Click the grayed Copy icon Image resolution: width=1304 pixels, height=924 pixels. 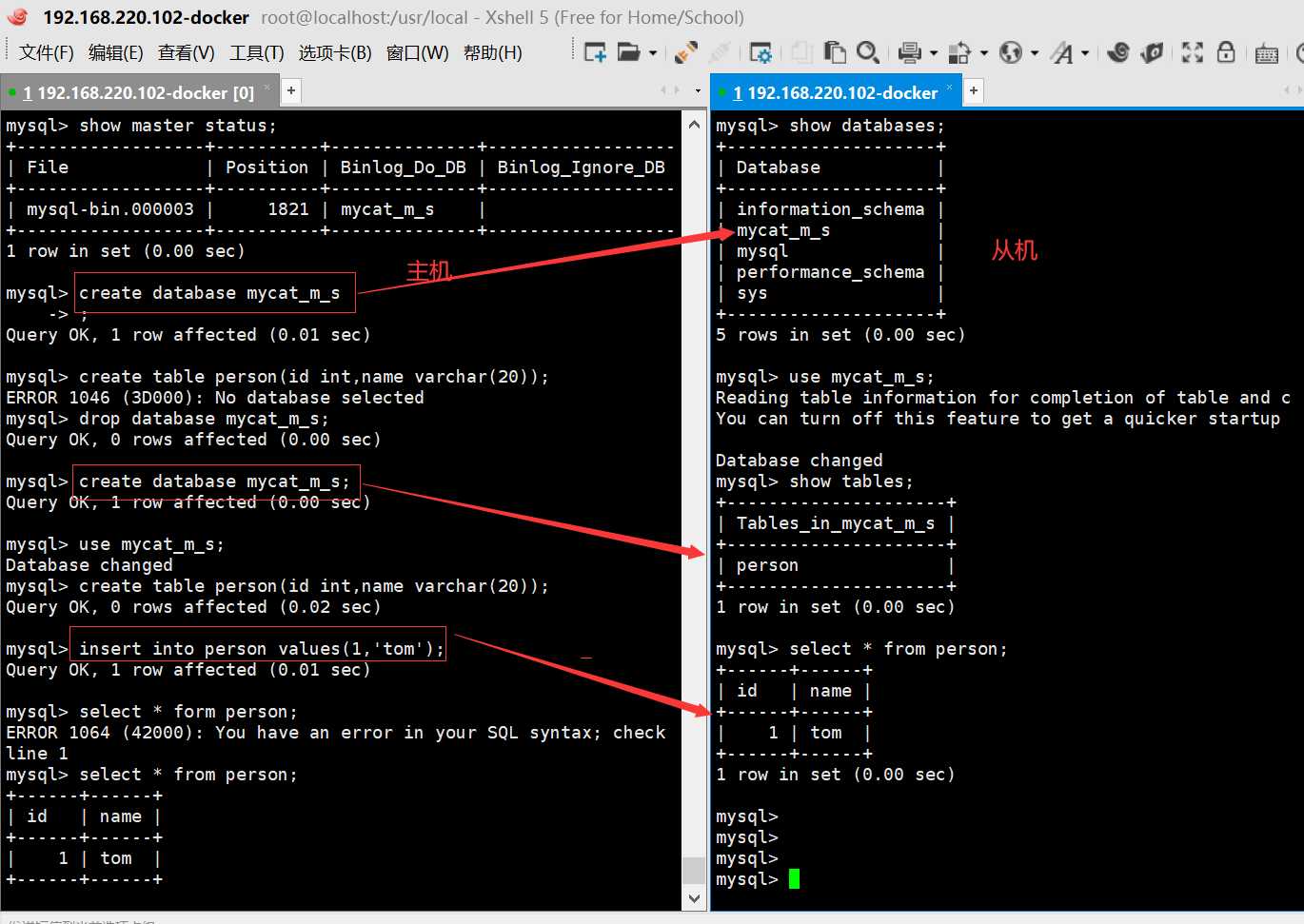pos(801,52)
